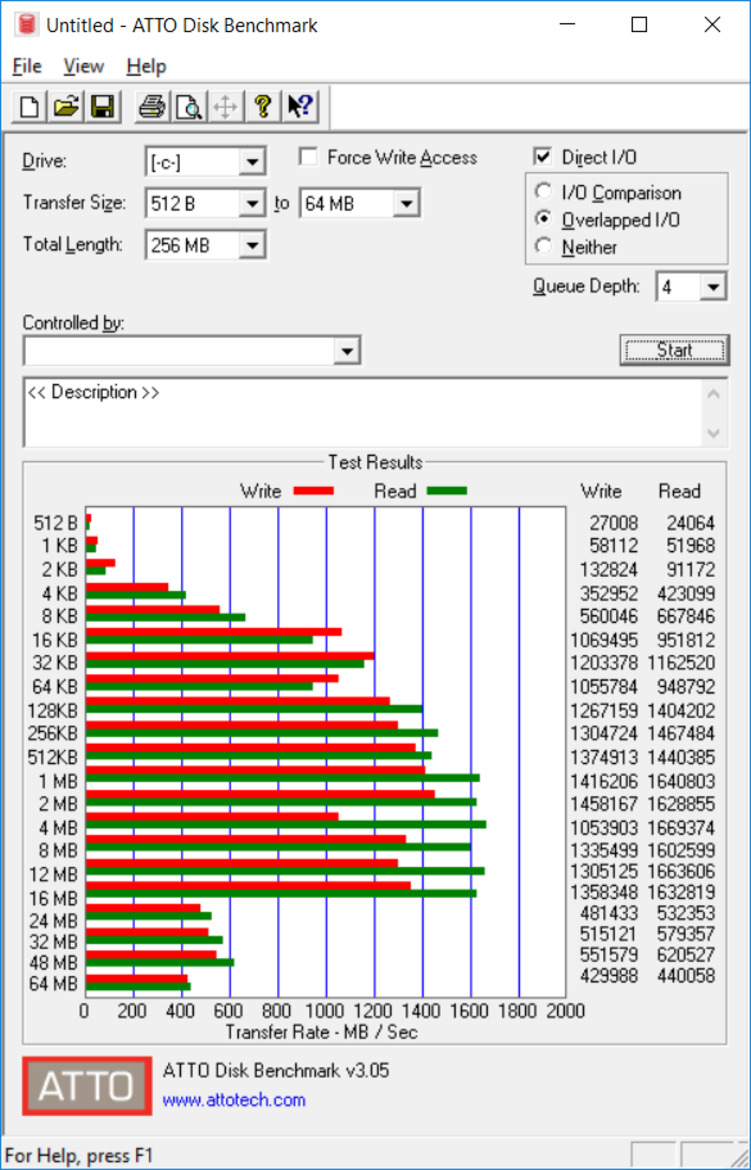Click into the Description text box
The width and height of the screenshot is (751, 1170).
pyautogui.click(x=363, y=413)
